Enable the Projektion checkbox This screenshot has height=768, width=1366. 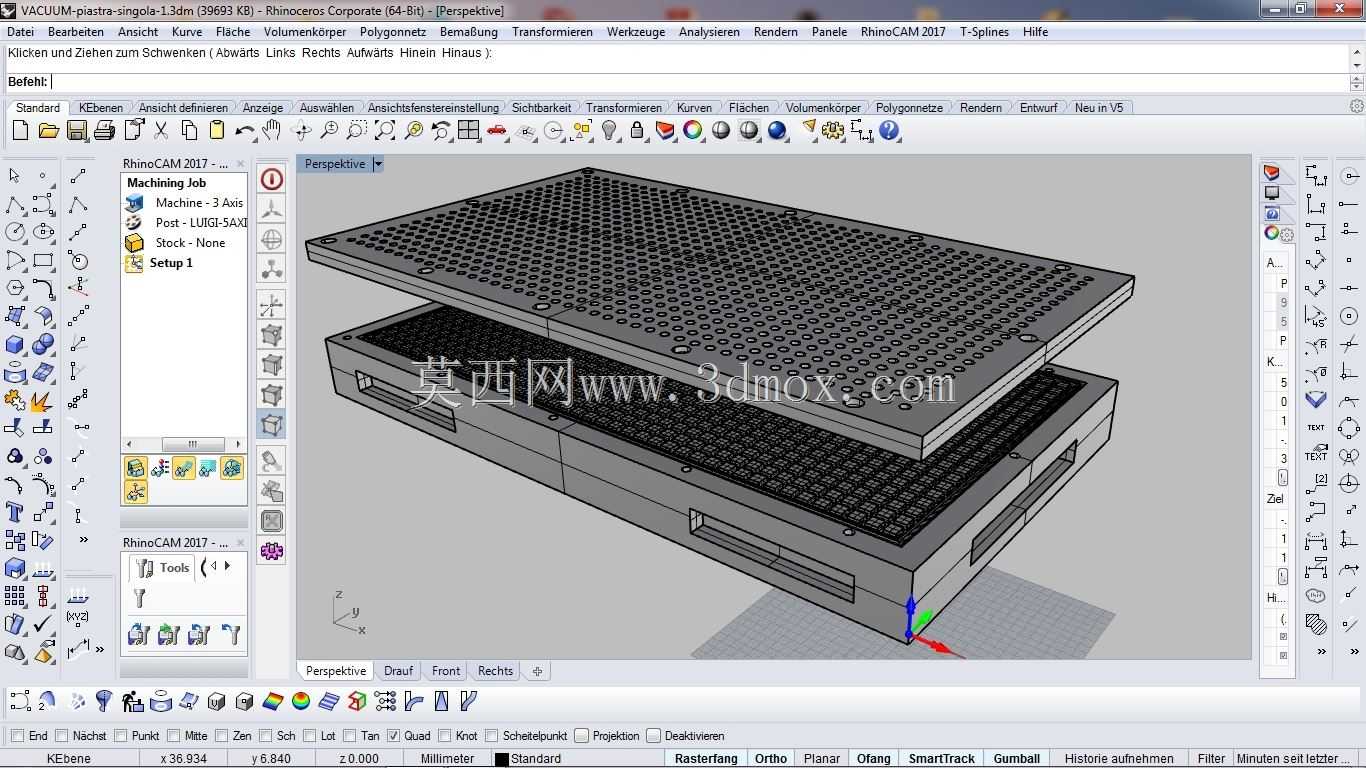coord(582,735)
